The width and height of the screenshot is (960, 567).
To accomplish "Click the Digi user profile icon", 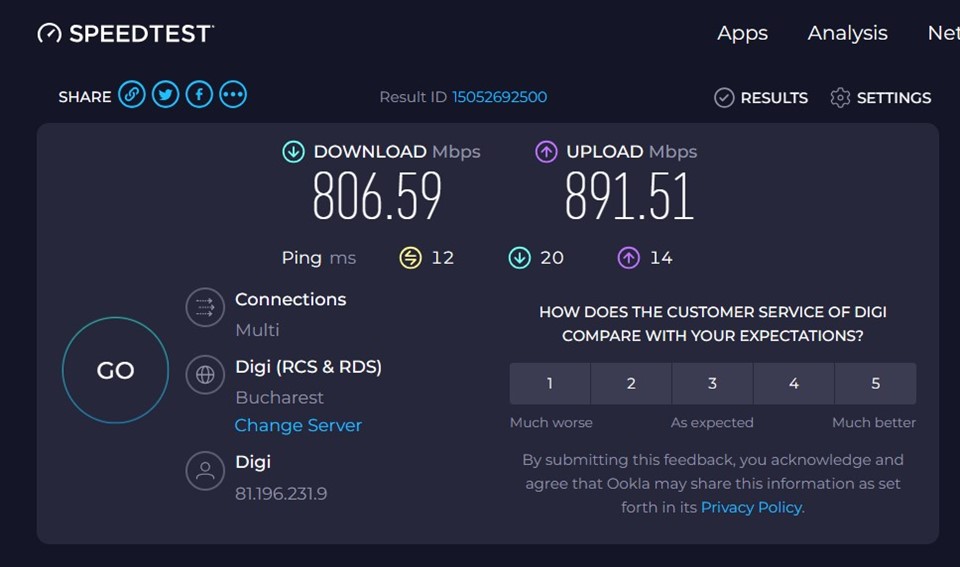I will [x=205, y=471].
